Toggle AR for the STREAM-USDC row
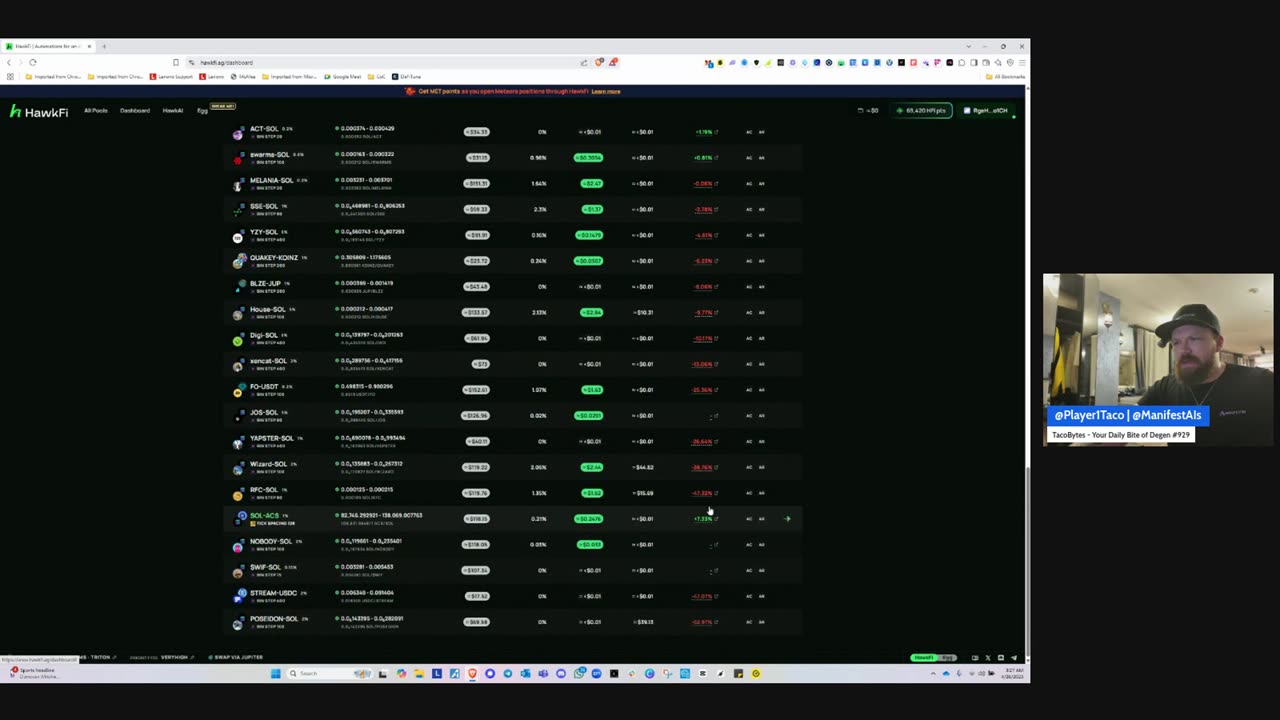Screen dimensions: 1280x720 click(x=761, y=596)
